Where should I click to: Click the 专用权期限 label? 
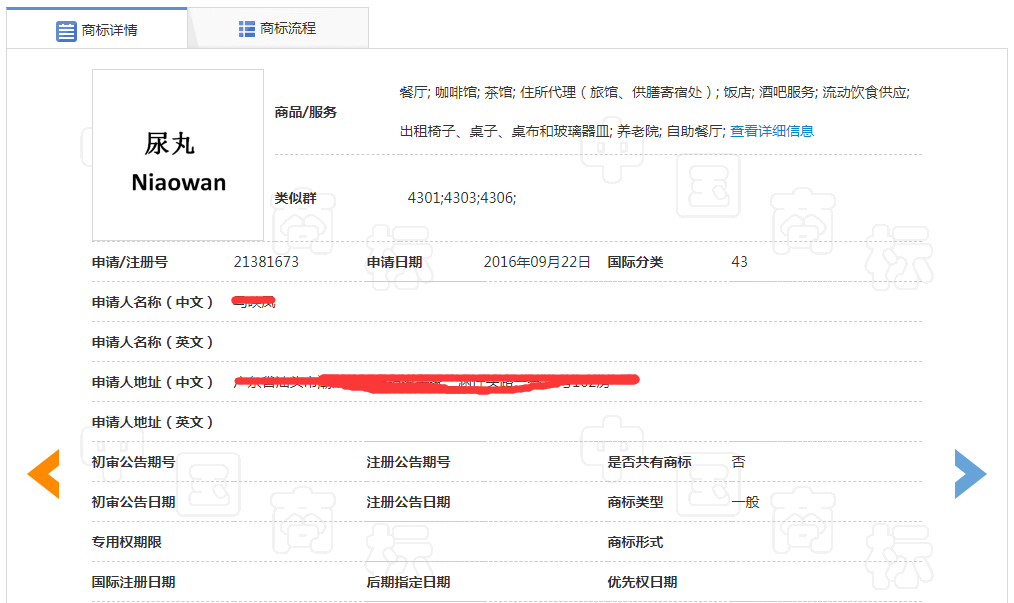126,542
